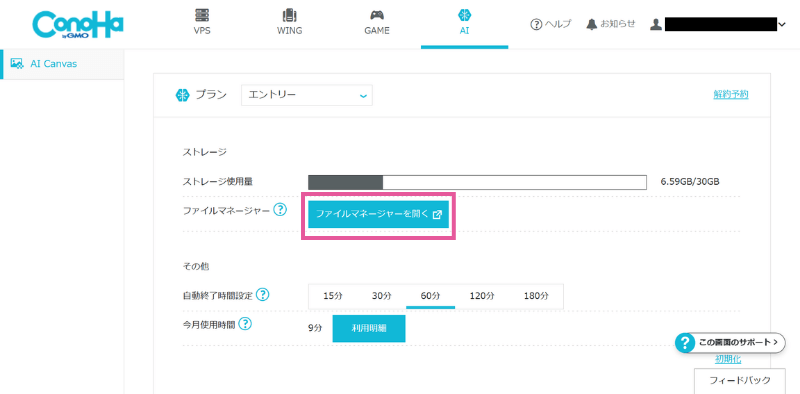
Task: Open the ヘルプ help link
Action: tap(551, 24)
